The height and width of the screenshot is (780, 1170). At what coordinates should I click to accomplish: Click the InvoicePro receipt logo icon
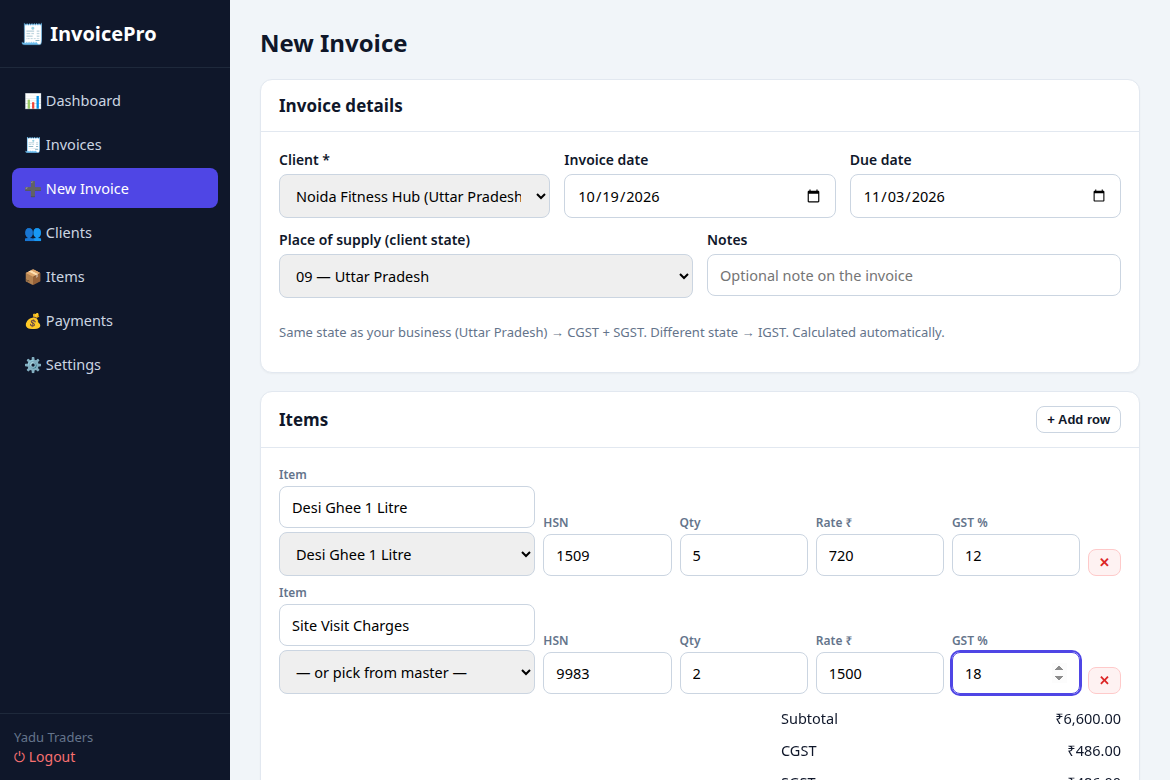pyautogui.click(x=32, y=34)
